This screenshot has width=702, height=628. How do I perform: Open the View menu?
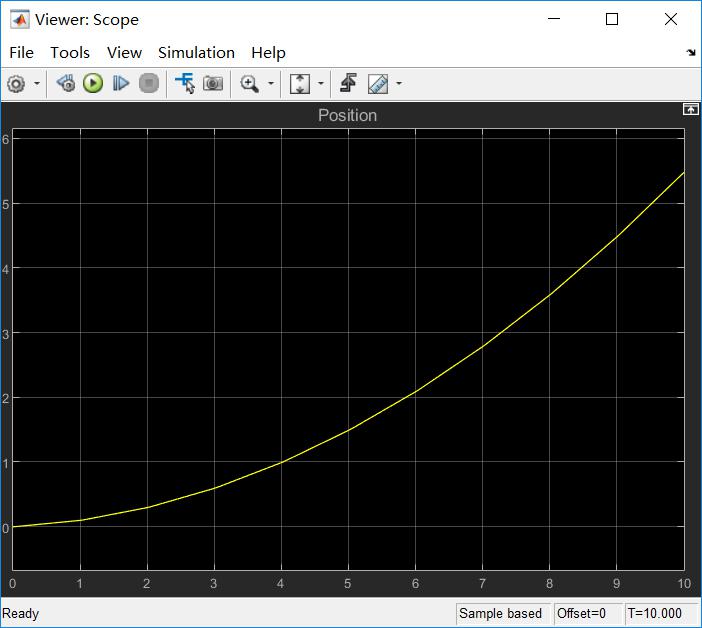pos(124,53)
